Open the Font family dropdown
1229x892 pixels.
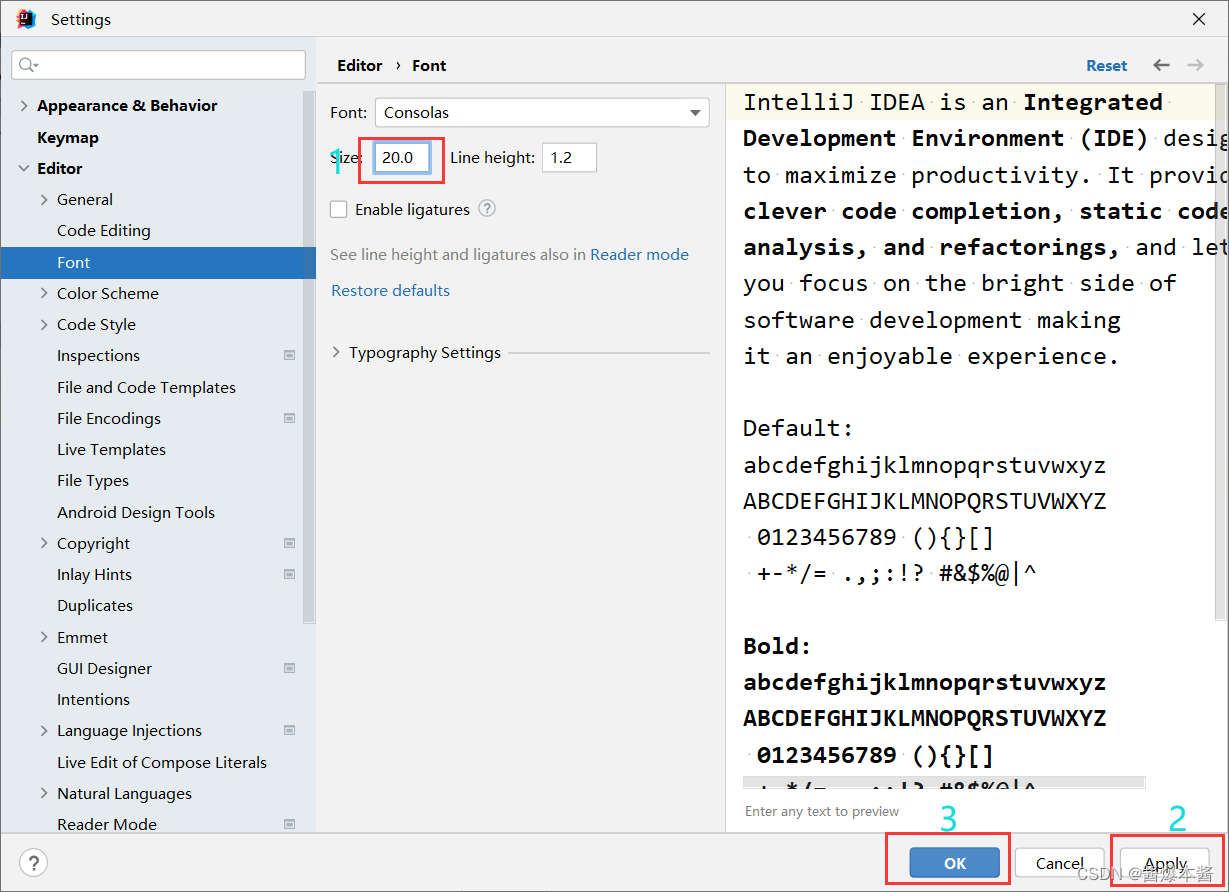tap(542, 113)
